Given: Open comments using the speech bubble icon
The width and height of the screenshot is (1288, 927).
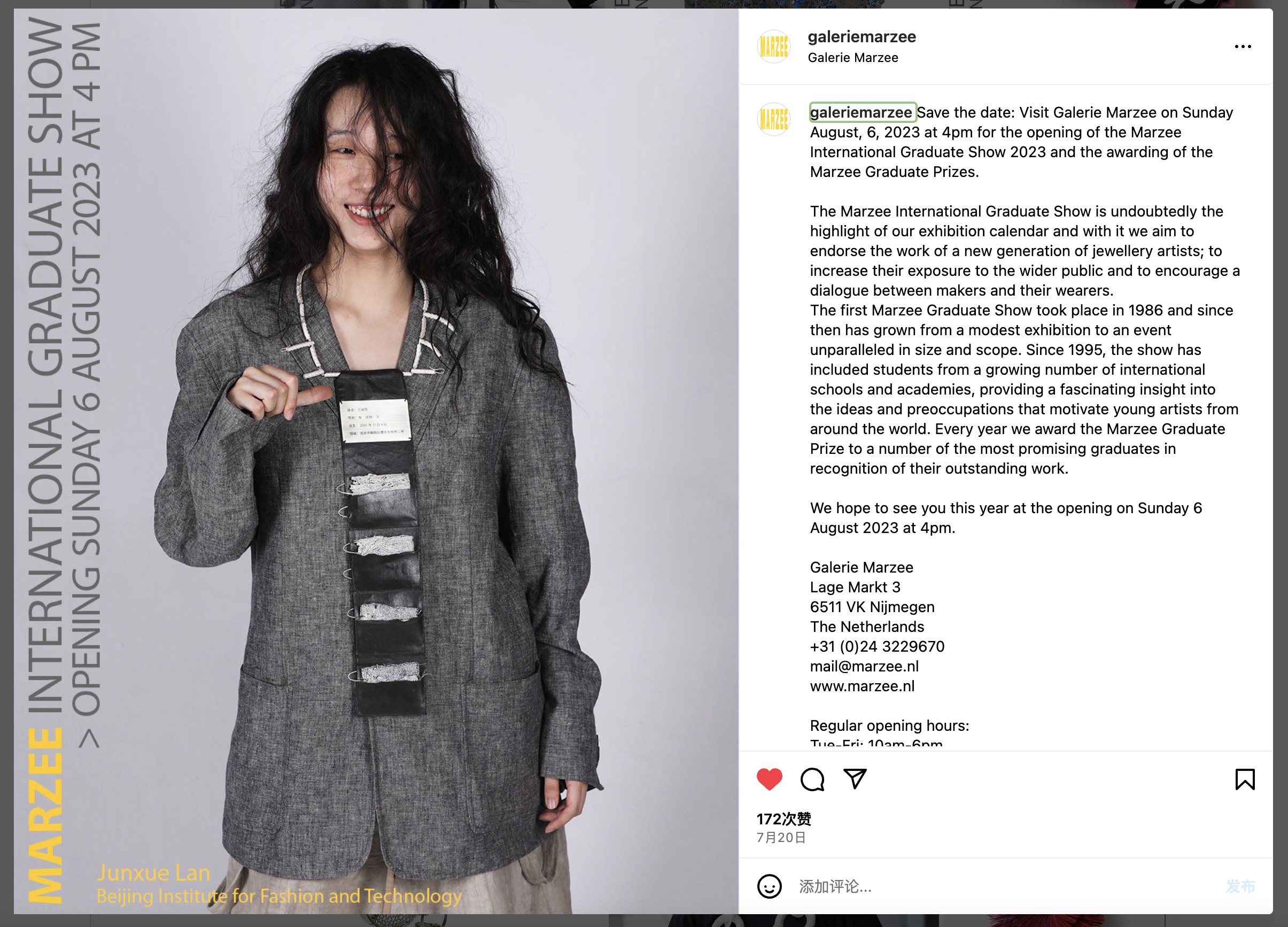Looking at the screenshot, I should pos(812,779).
